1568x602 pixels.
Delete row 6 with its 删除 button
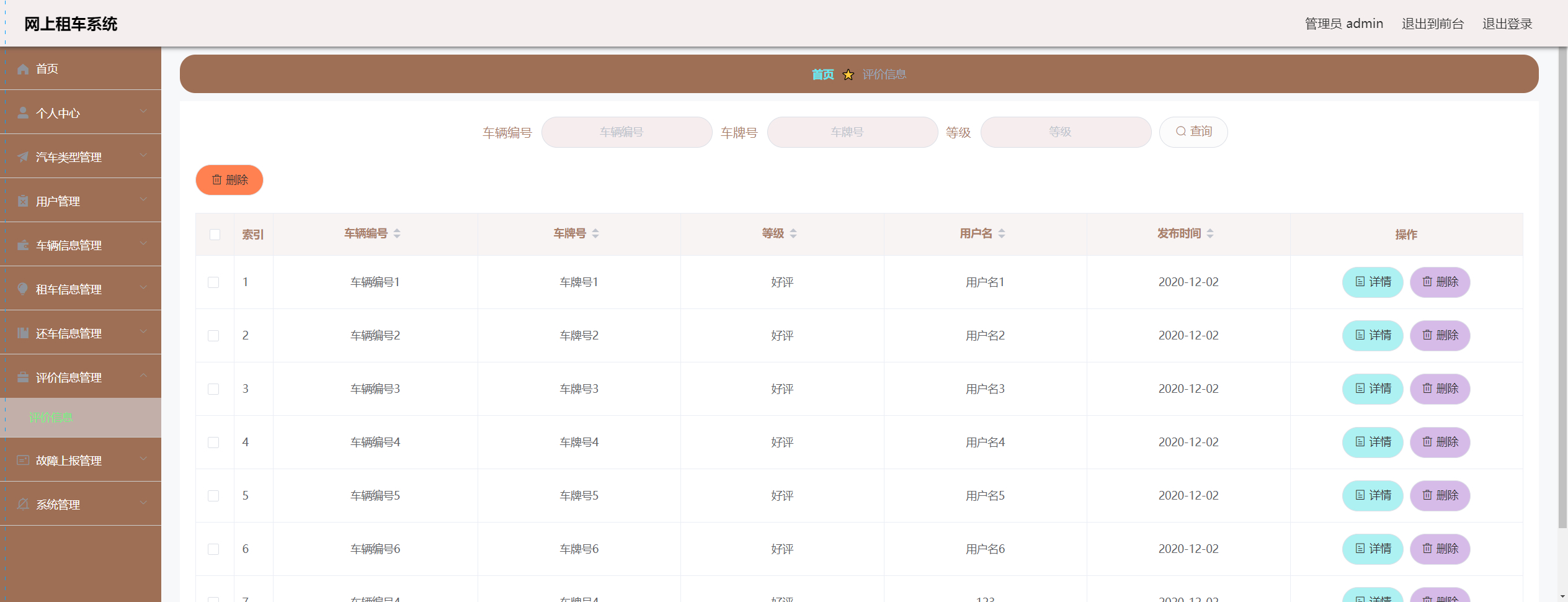pos(1440,549)
